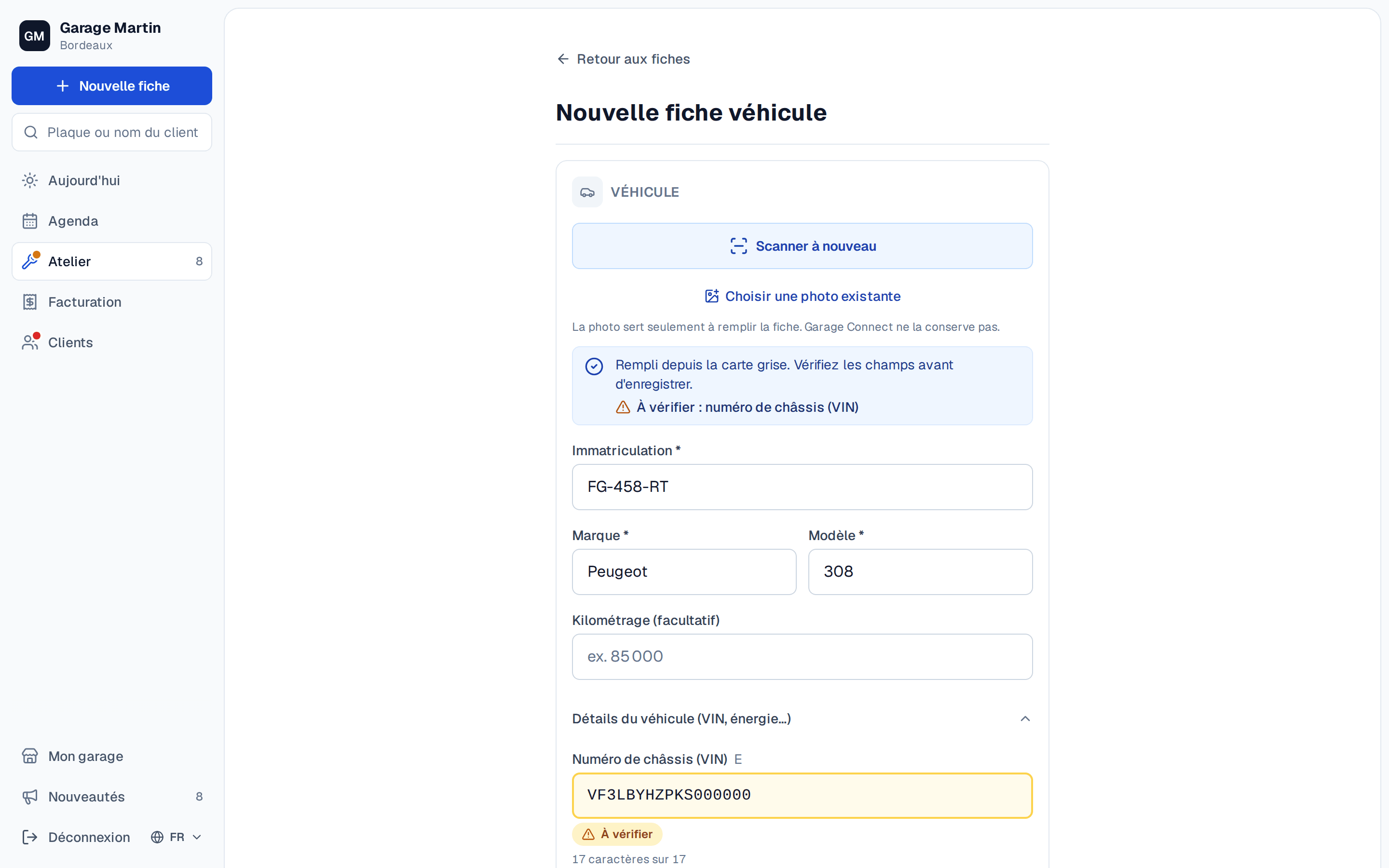This screenshot has width=1389, height=868.
Task: Click the Nouvelle fiche button in sidebar
Action: 112,86
